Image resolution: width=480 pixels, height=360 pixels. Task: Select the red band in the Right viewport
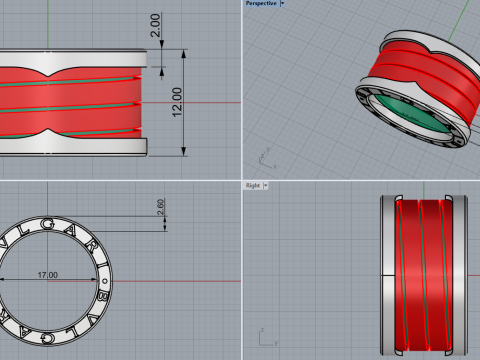click(x=424, y=275)
